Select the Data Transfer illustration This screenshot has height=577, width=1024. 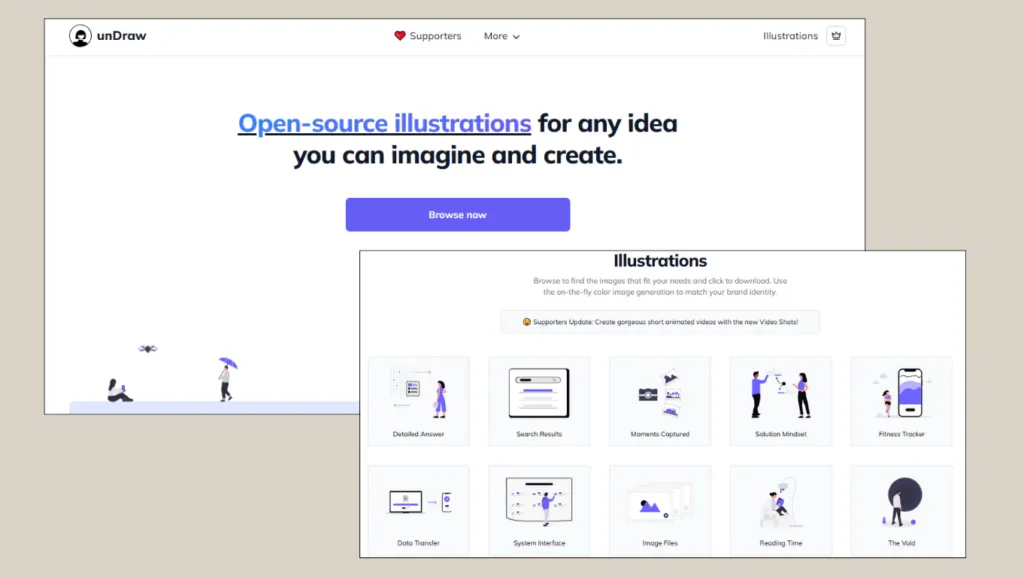(x=419, y=510)
